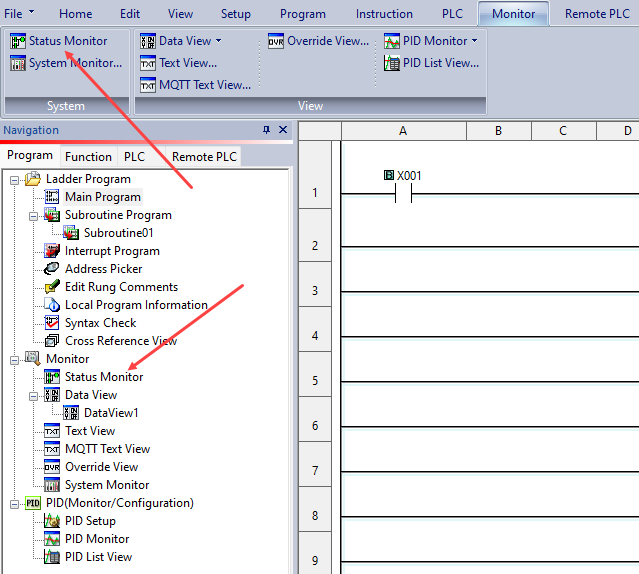Click the Subroutine Program icon in the tree
This screenshot has width=639, height=574.
click(x=52, y=215)
